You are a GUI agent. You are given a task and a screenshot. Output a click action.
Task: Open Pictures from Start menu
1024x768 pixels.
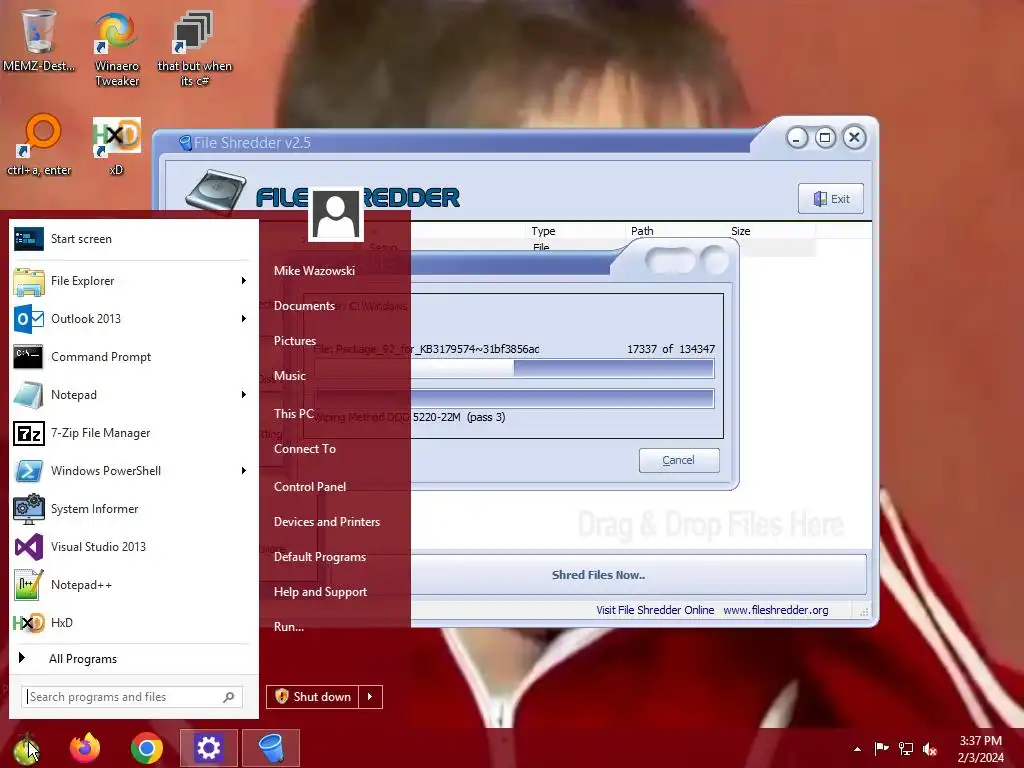click(295, 341)
